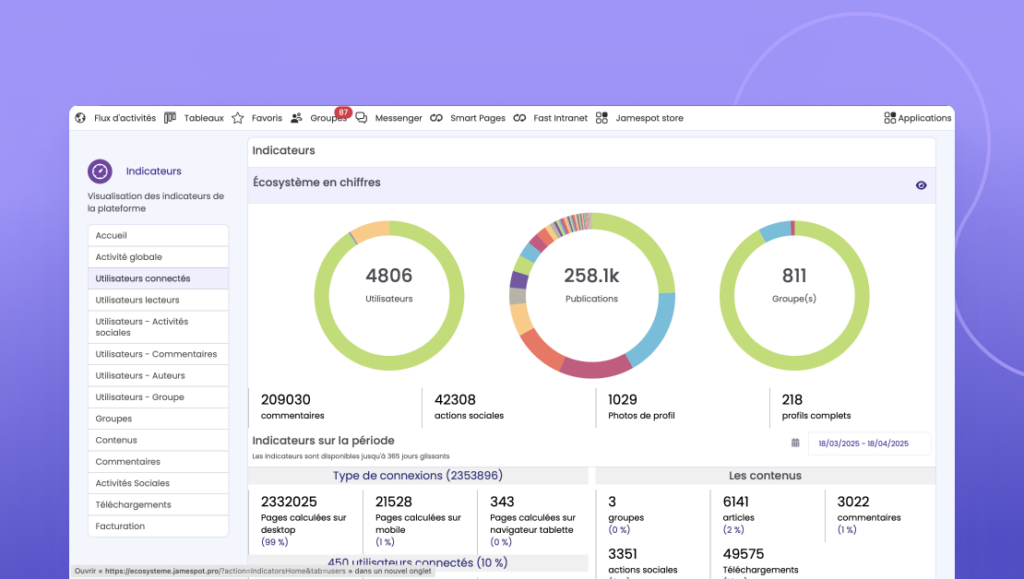Select Accueil in the sidebar
1024x579 pixels.
click(x=158, y=235)
